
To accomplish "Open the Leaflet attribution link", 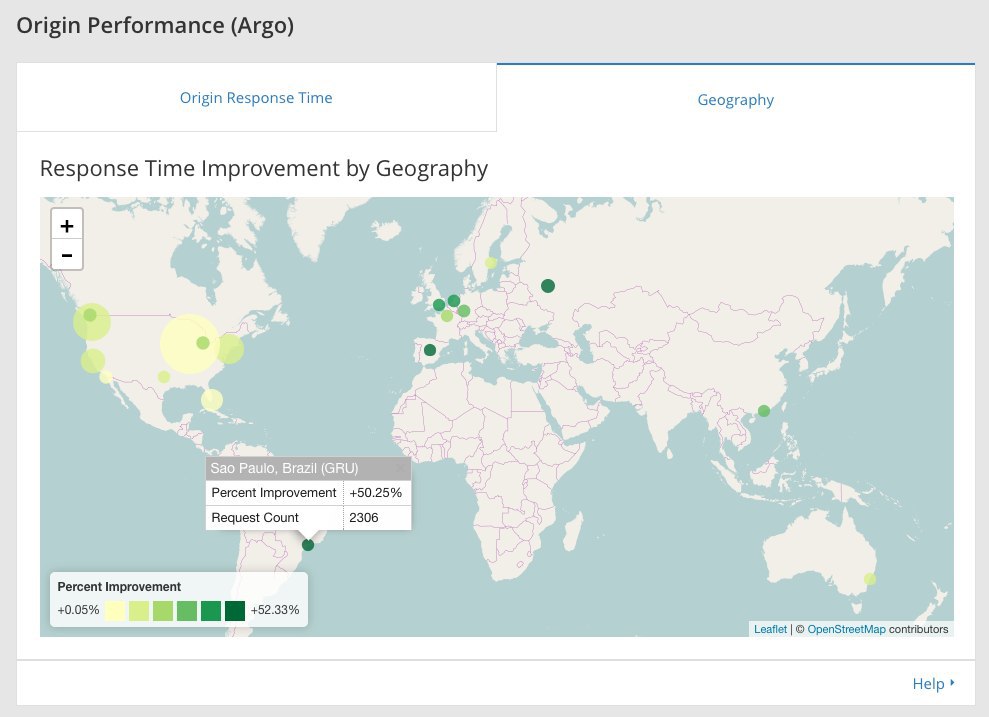I will click(770, 629).
